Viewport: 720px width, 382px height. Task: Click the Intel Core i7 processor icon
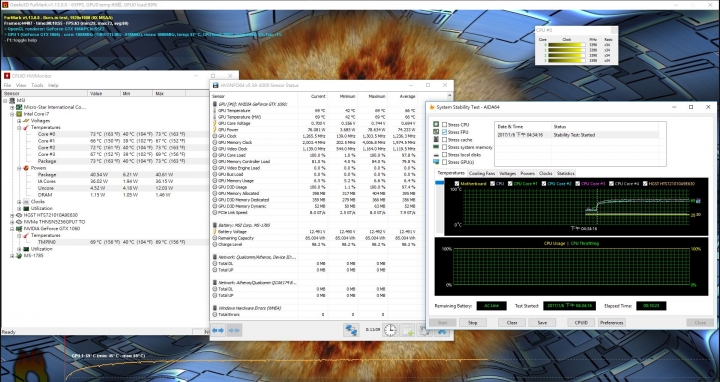point(19,114)
